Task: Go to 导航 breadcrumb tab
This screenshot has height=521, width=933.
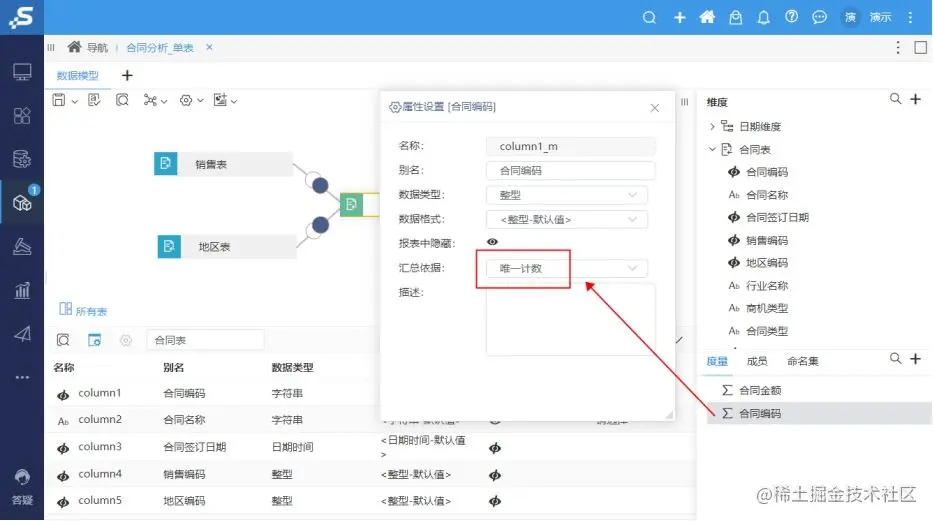Action: click(87, 47)
